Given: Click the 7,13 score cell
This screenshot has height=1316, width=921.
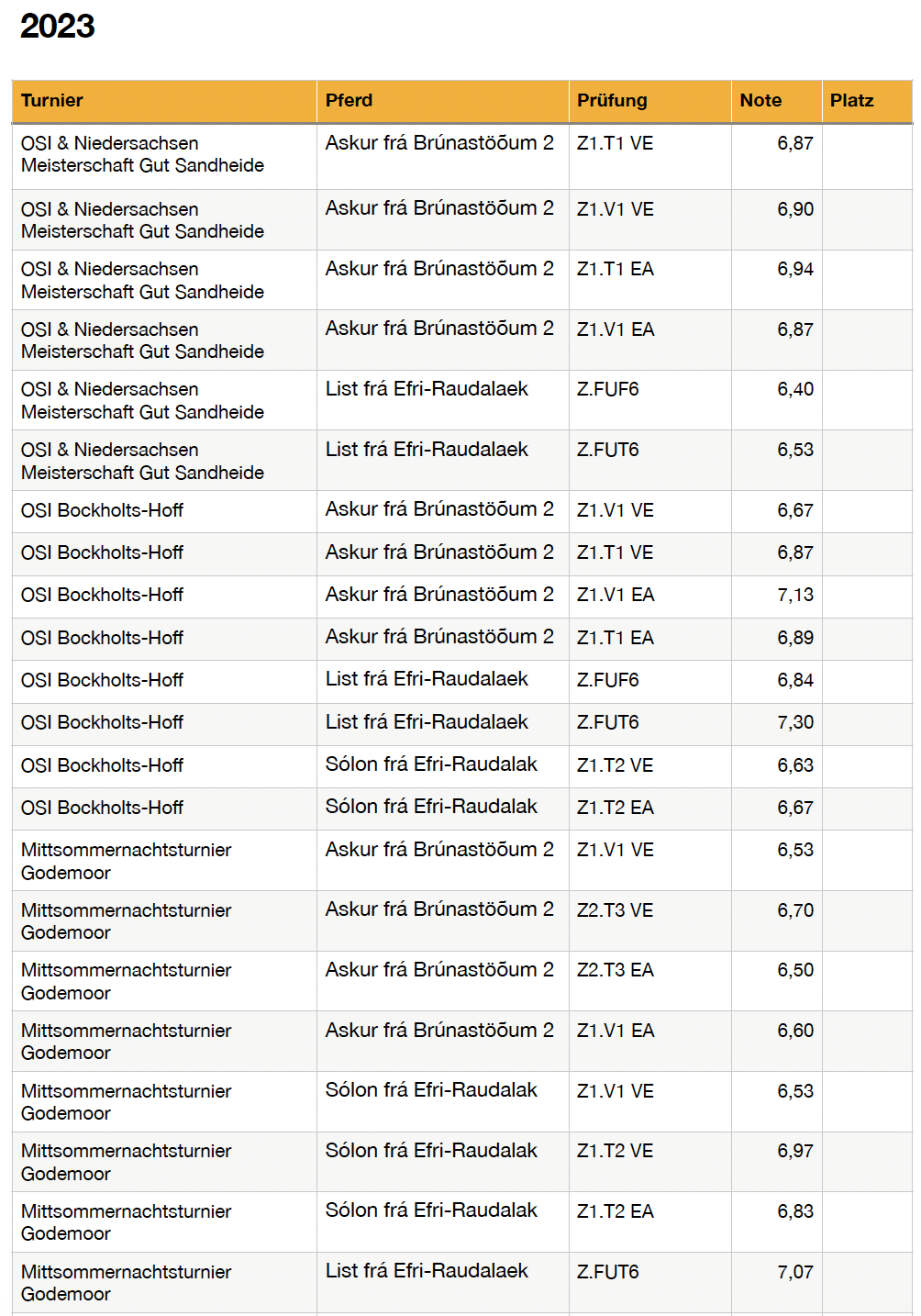Looking at the screenshot, I should point(794,596).
